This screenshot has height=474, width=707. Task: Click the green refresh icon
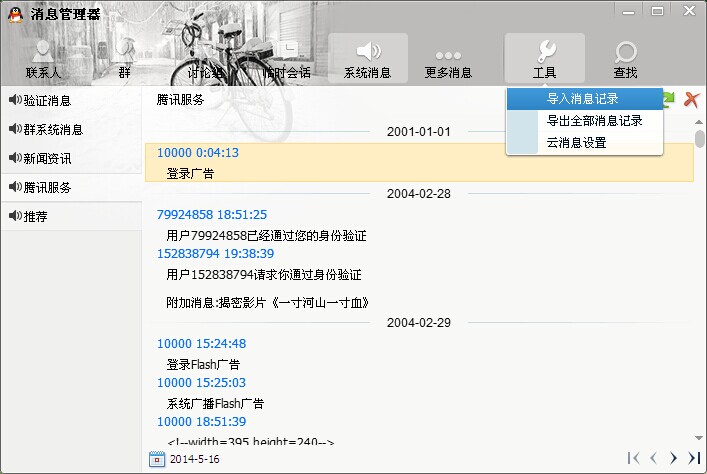pyautogui.click(x=669, y=99)
